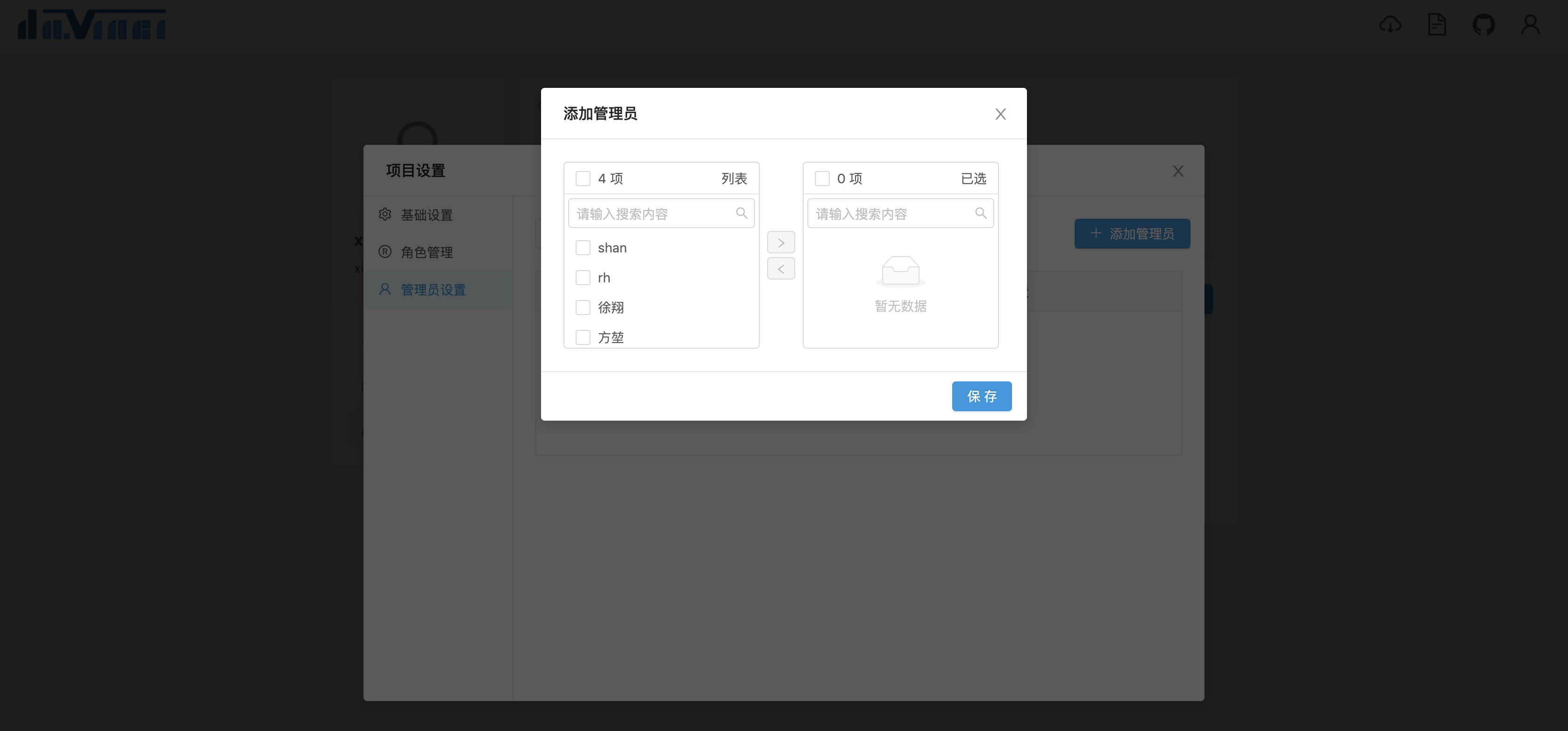
Task: Click the user profile icon
Action: click(1530, 25)
